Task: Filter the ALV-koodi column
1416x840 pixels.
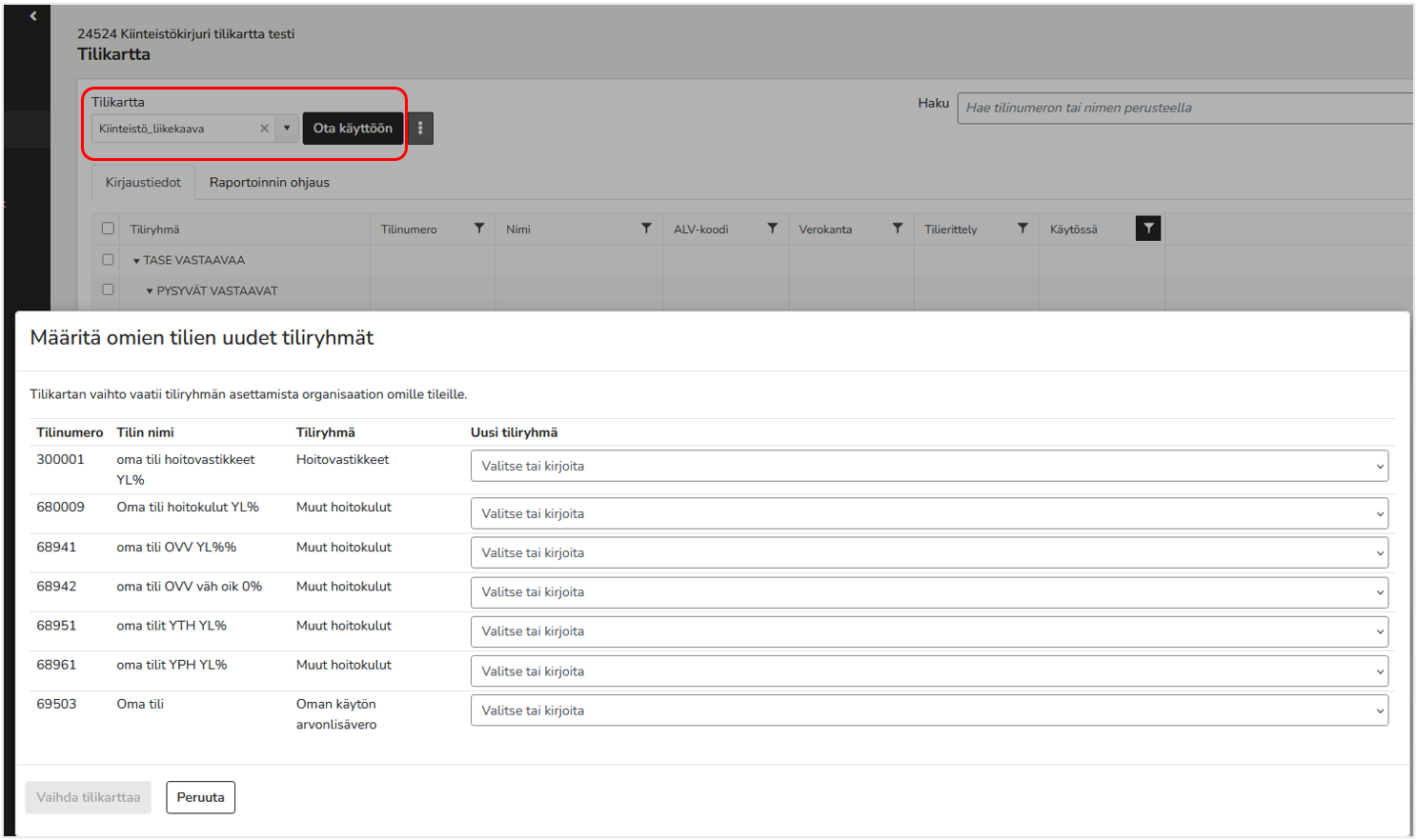Action: (x=772, y=229)
